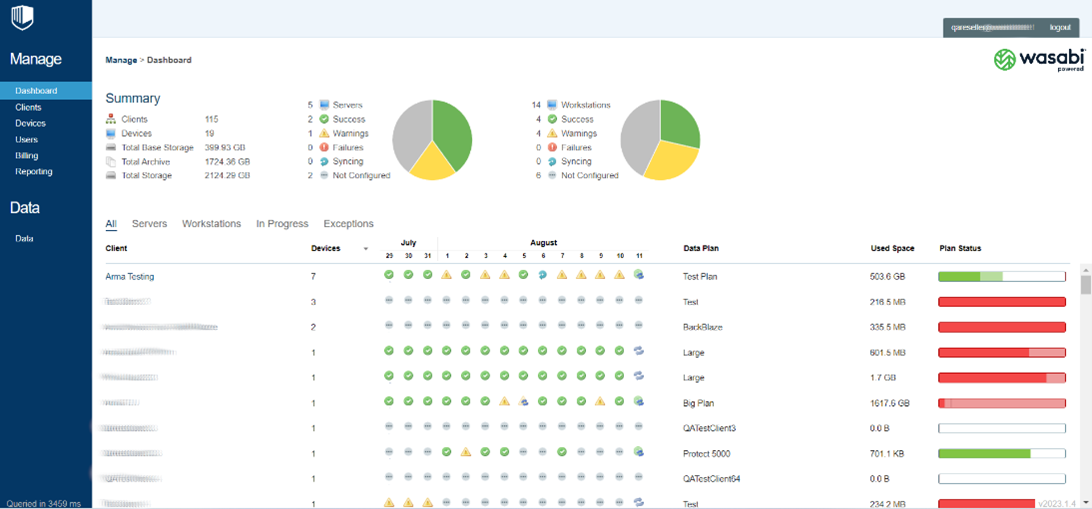Switch to the Servers tab

click(x=150, y=224)
